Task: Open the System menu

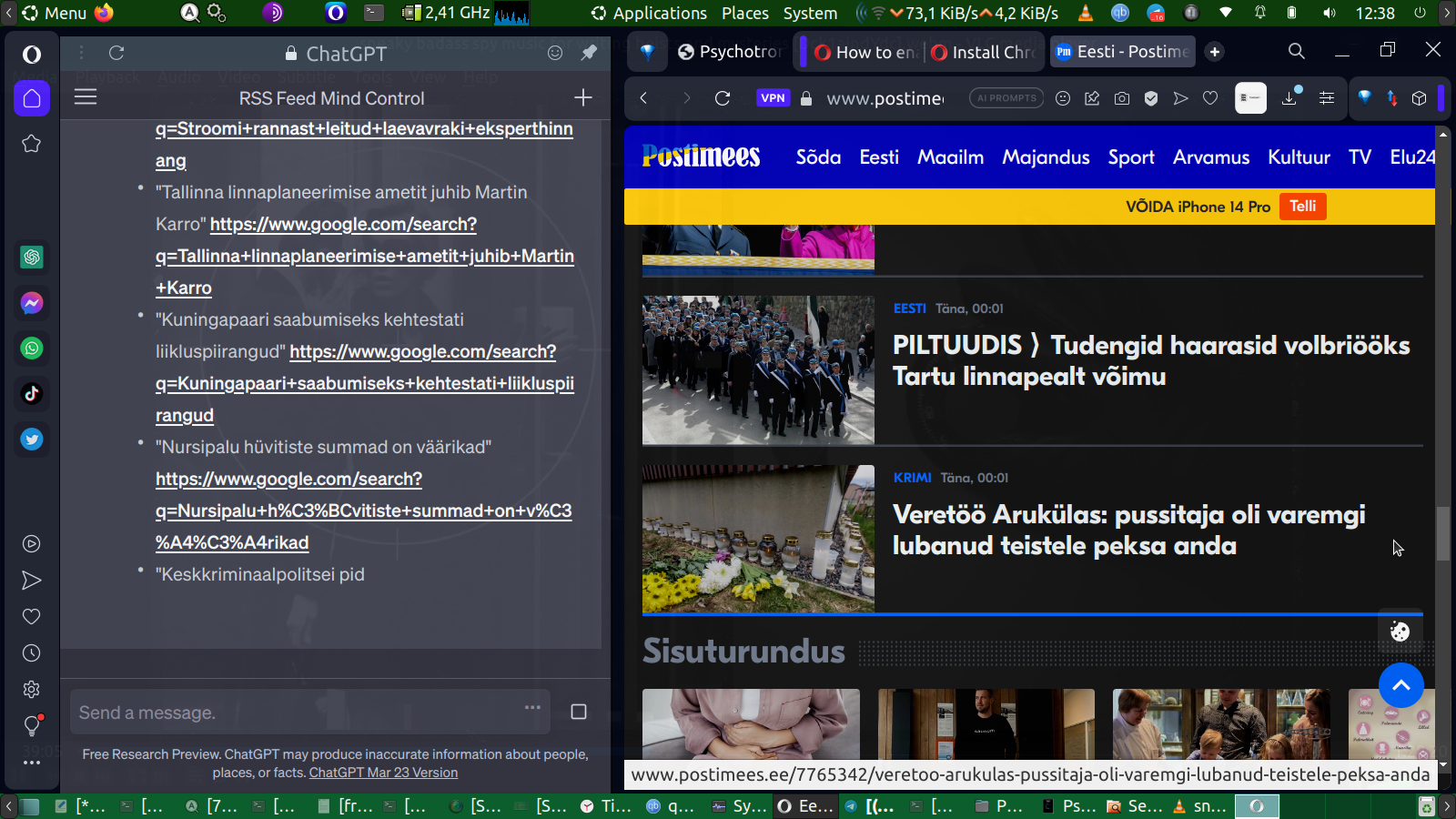Action: point(810,13)
